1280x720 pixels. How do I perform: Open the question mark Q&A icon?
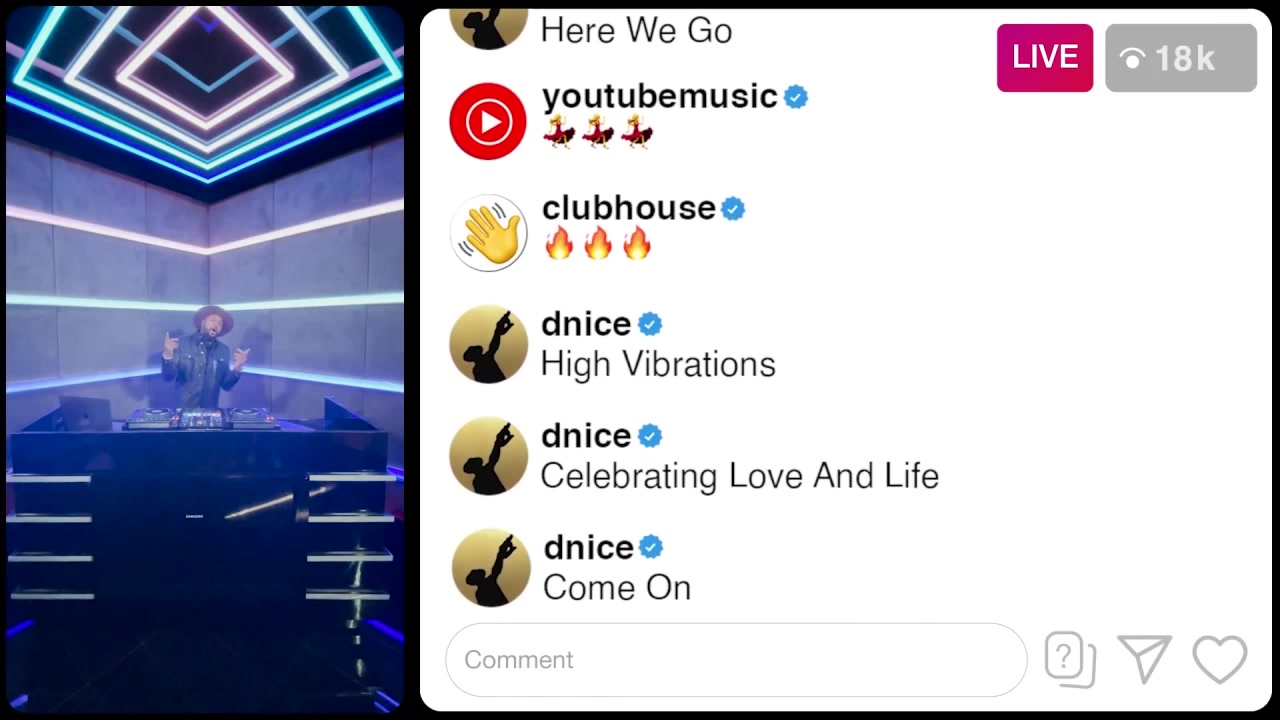(1070, 660)
